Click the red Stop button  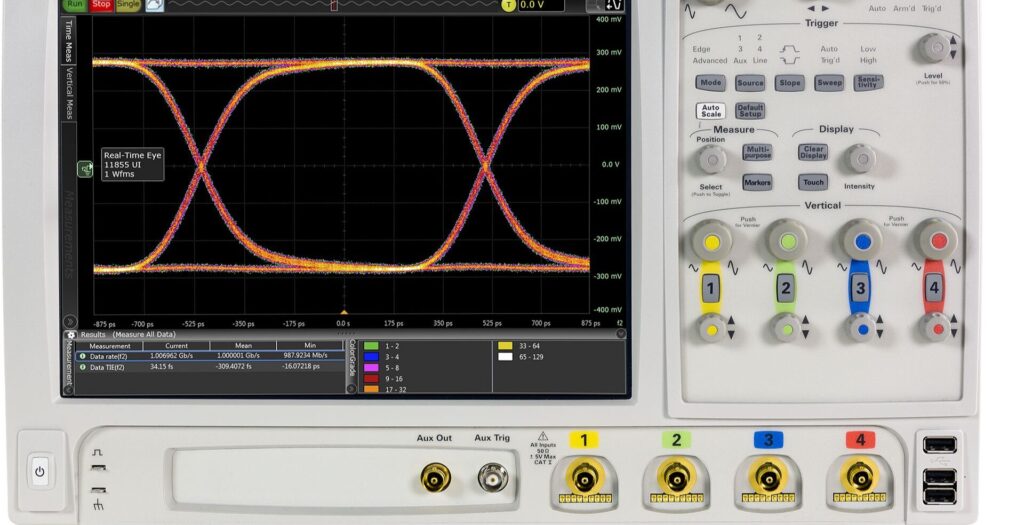pyautogui.click(x=101, y=5)
